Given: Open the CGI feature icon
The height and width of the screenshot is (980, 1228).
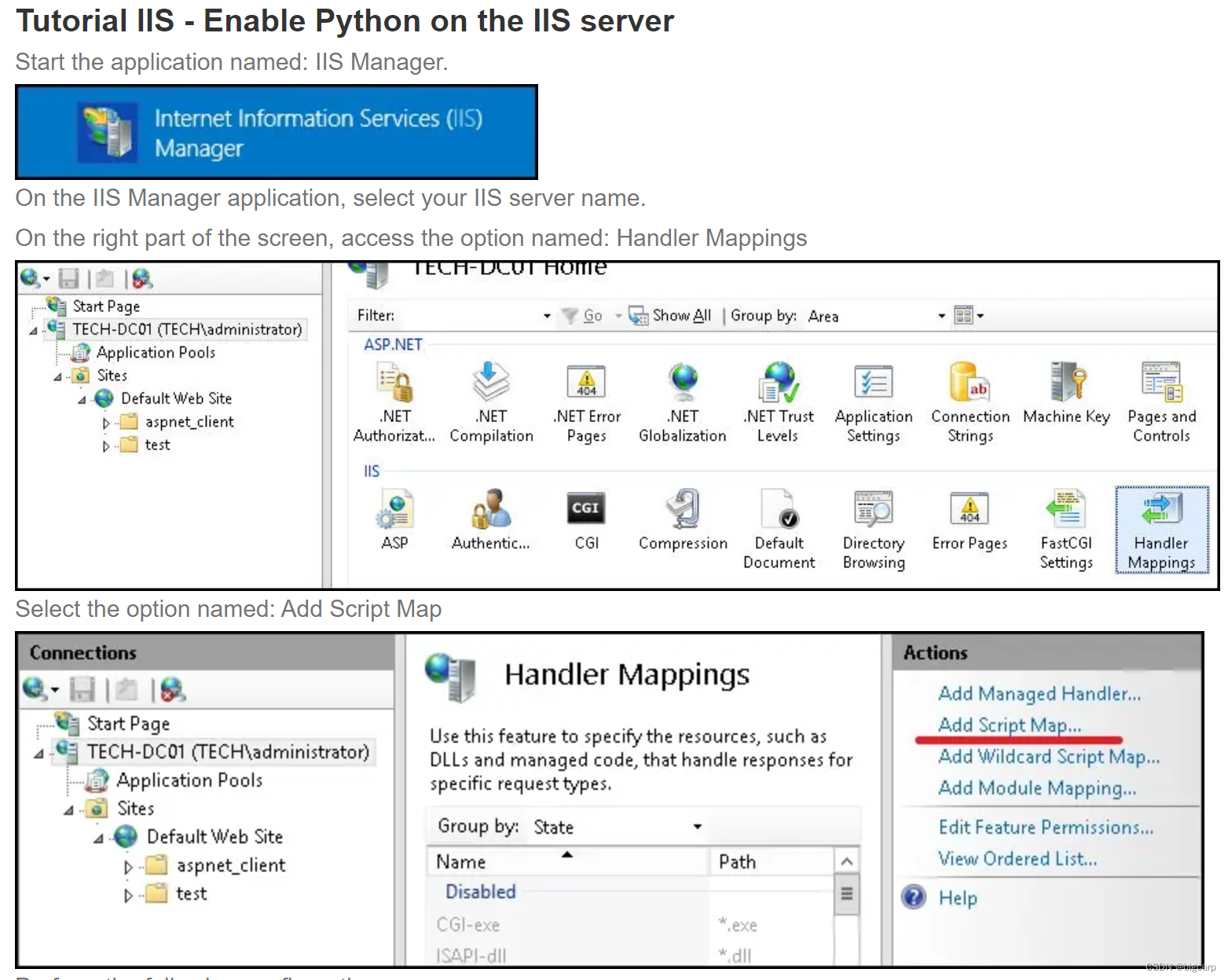Looking at the screenshot, I should (586, 519).
